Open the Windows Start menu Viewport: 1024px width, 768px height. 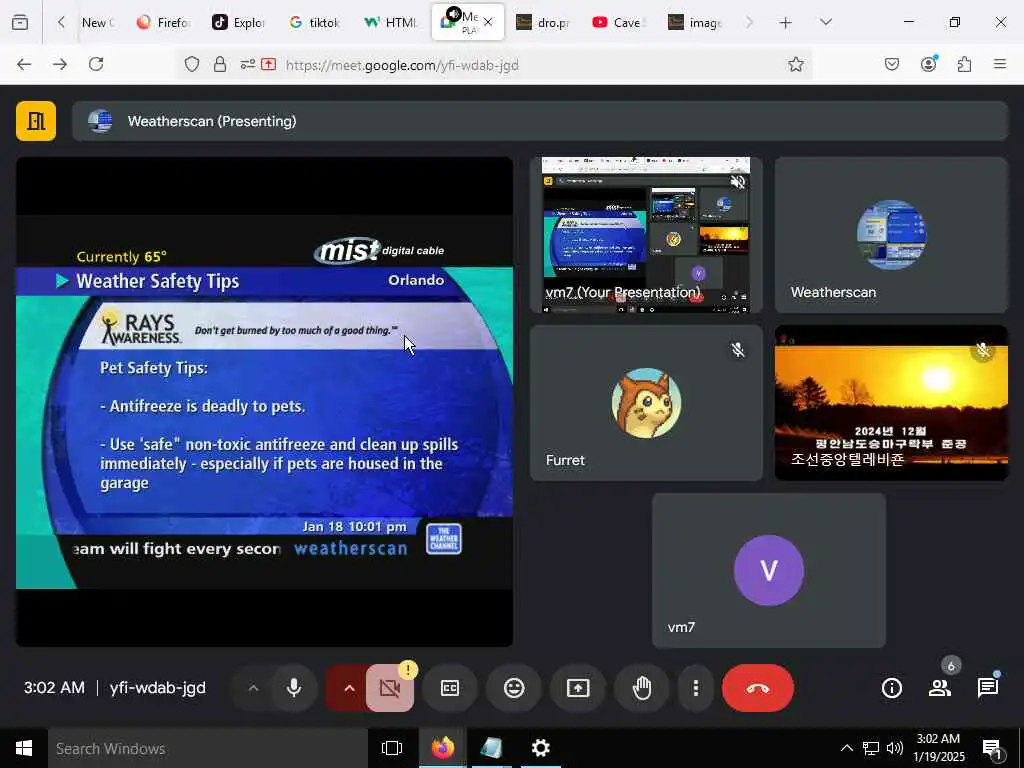coord(24,748)
